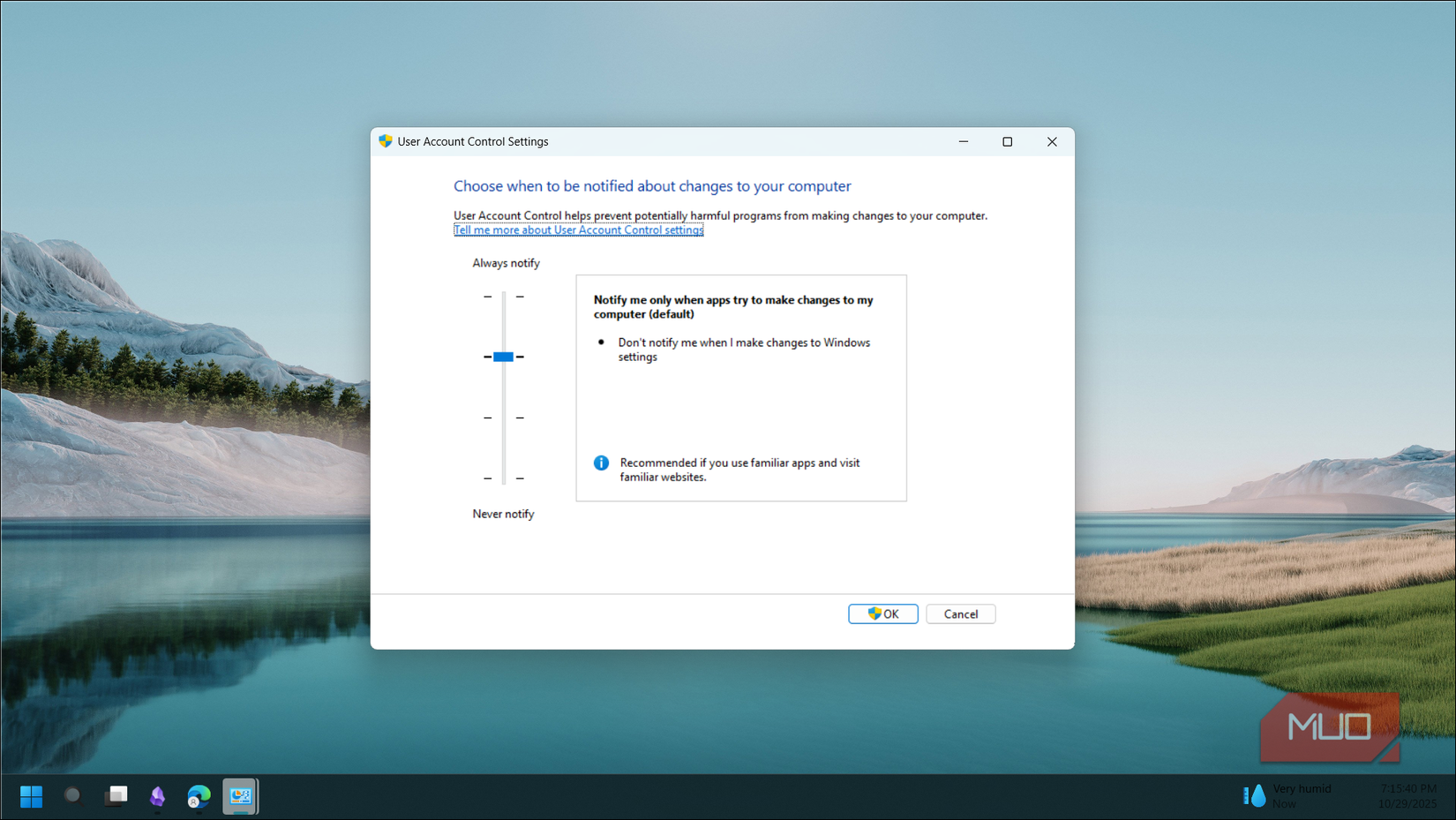This screenshot has height=820, width=1456.
Task: Click Cancel to discard changes
Action: click(960, 613)
